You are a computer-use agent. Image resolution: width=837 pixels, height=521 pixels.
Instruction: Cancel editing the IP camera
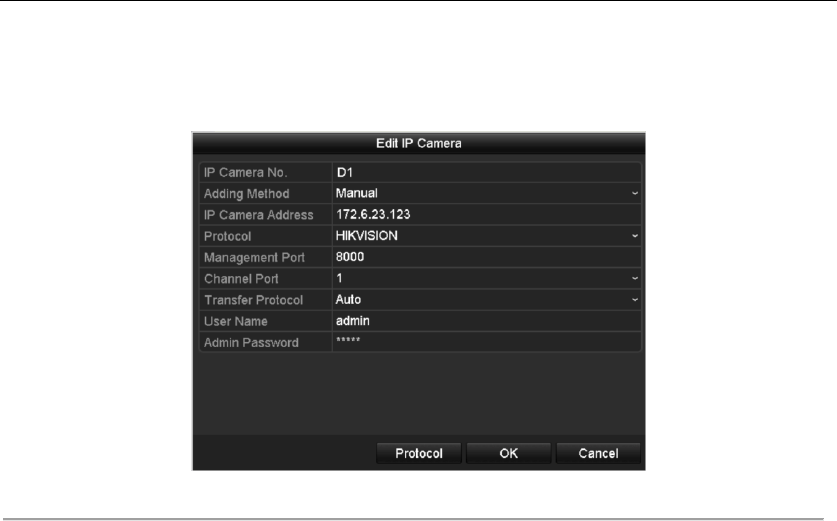pos(598,453)
